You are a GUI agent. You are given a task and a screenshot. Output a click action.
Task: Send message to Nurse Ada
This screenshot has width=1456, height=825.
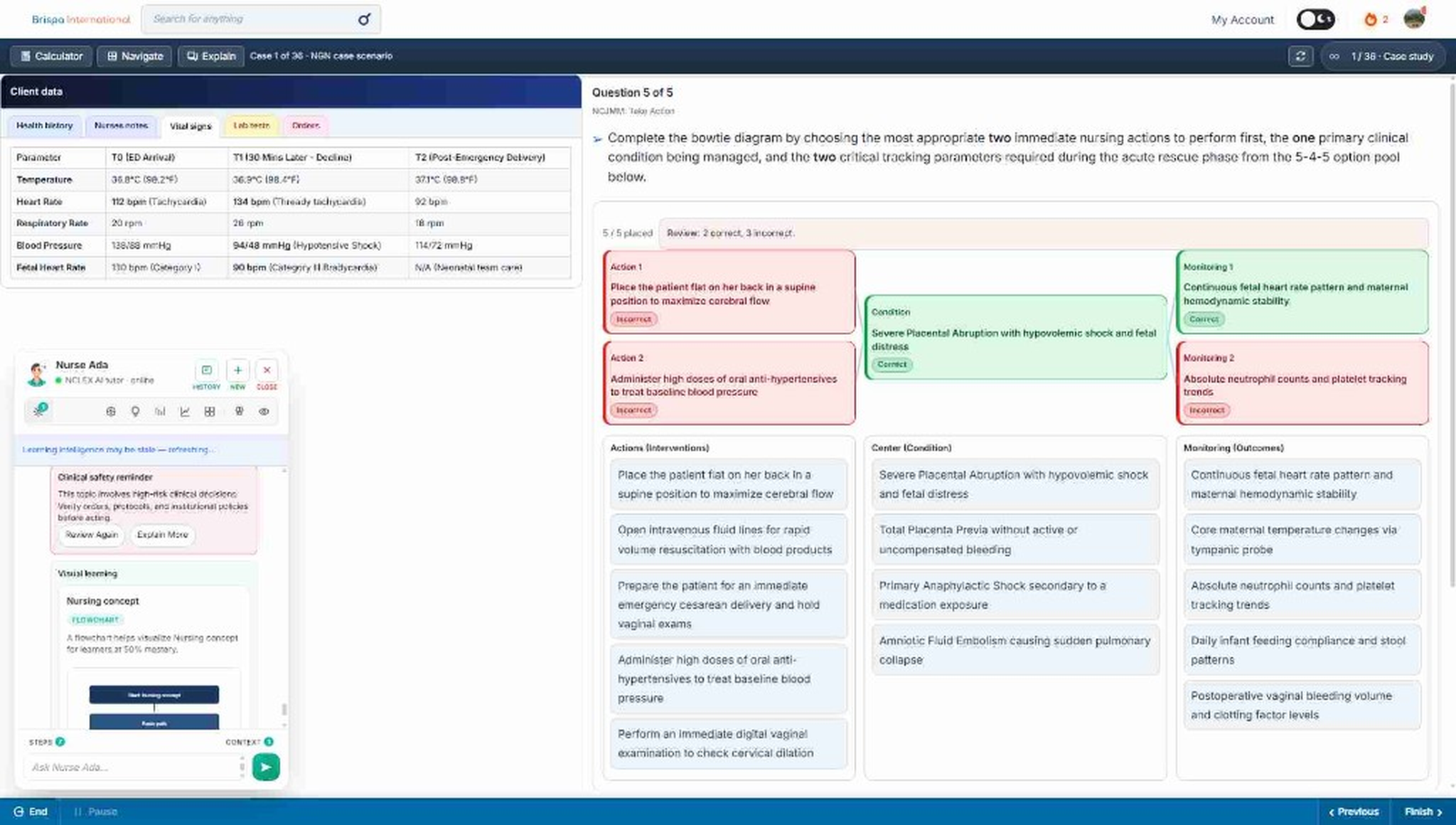tap(266, 767)
